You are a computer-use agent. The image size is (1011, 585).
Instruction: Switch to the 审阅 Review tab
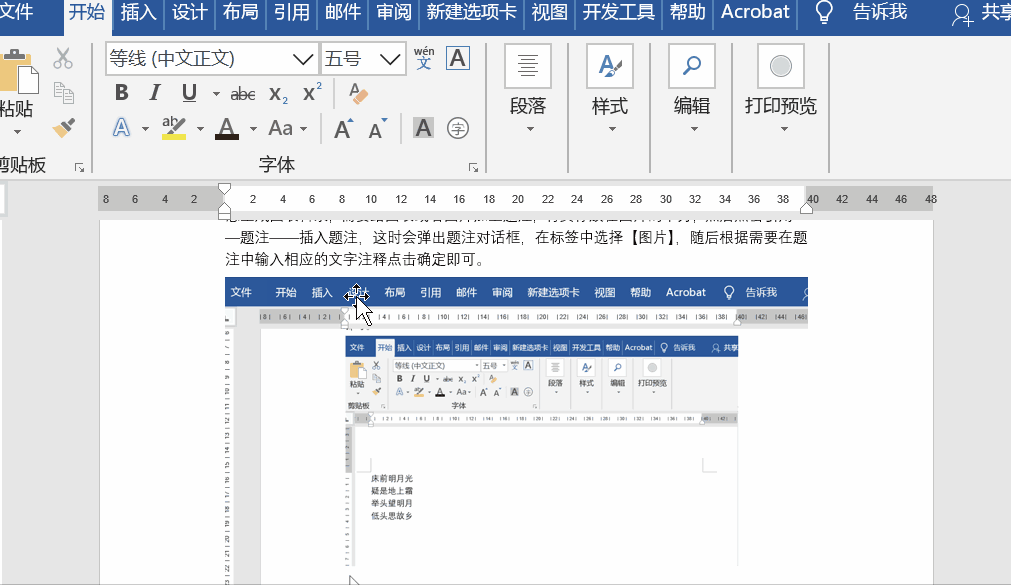[394, 12]
